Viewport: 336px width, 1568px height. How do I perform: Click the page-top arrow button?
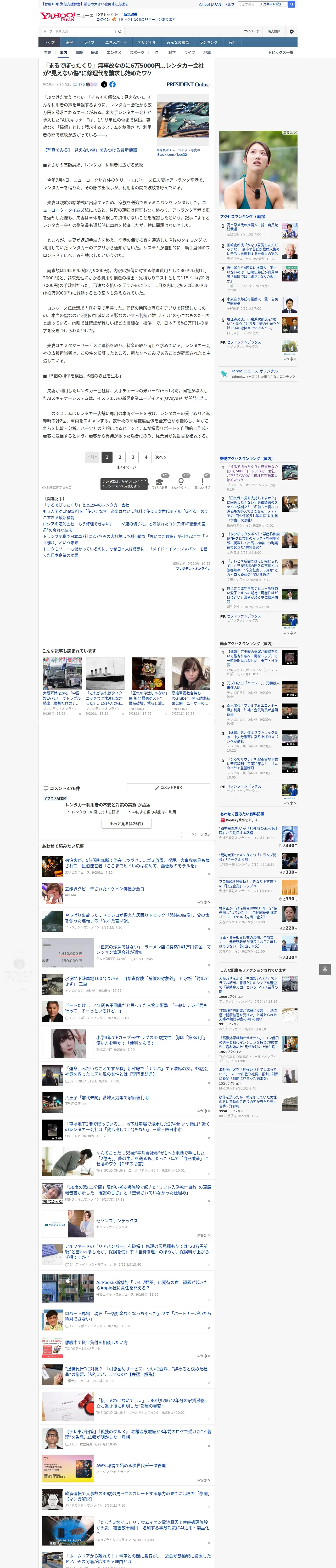tap(324, 969)
